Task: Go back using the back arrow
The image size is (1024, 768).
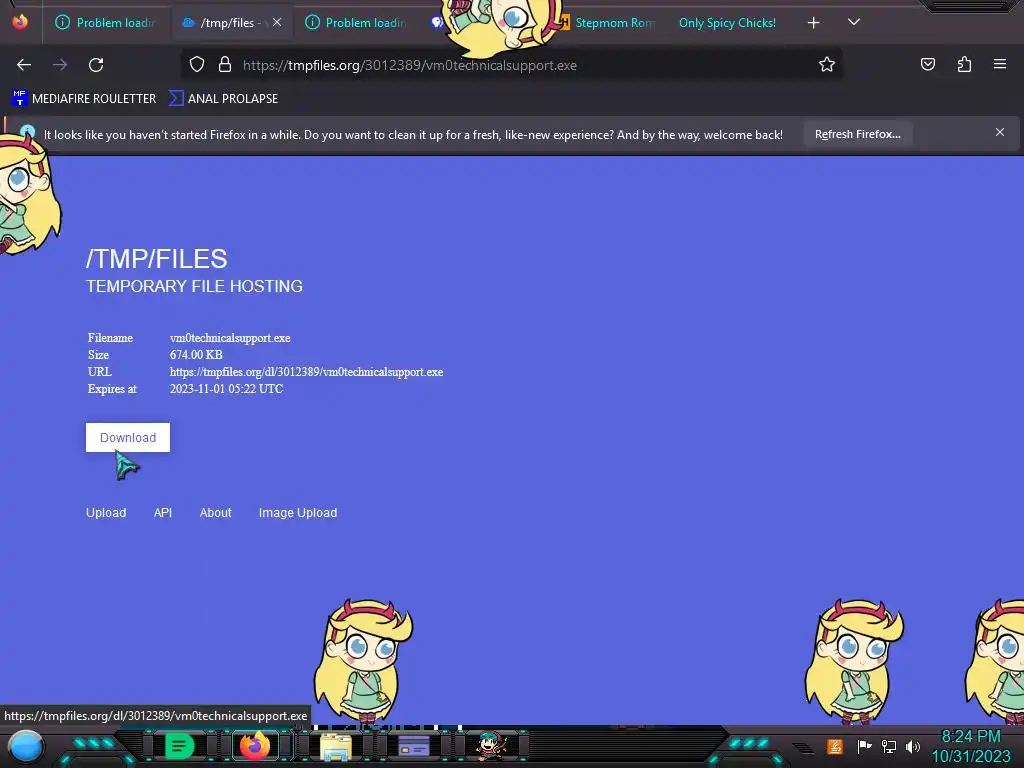Action: 24,65
